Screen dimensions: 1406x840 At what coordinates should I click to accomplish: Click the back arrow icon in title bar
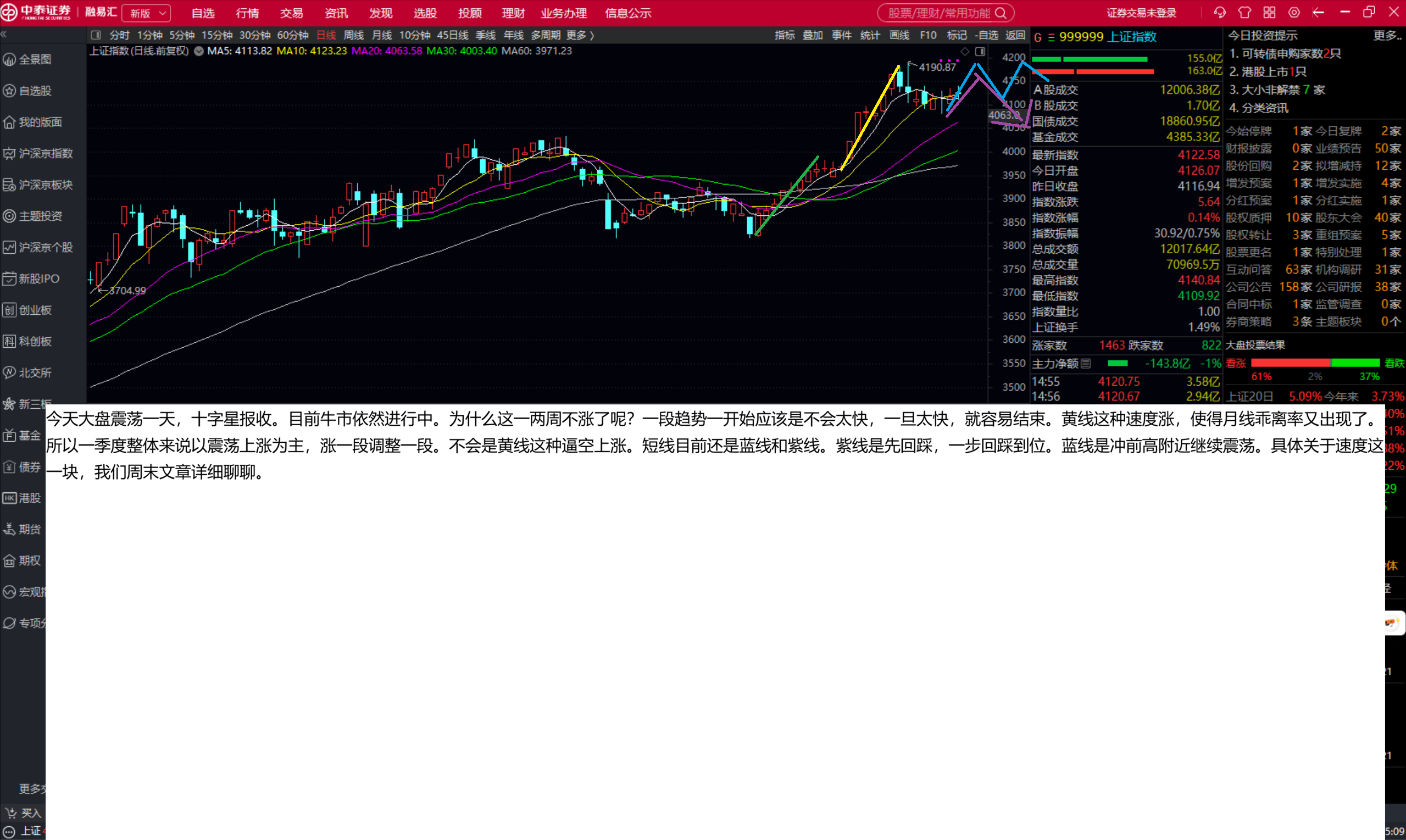(1319, 13)
